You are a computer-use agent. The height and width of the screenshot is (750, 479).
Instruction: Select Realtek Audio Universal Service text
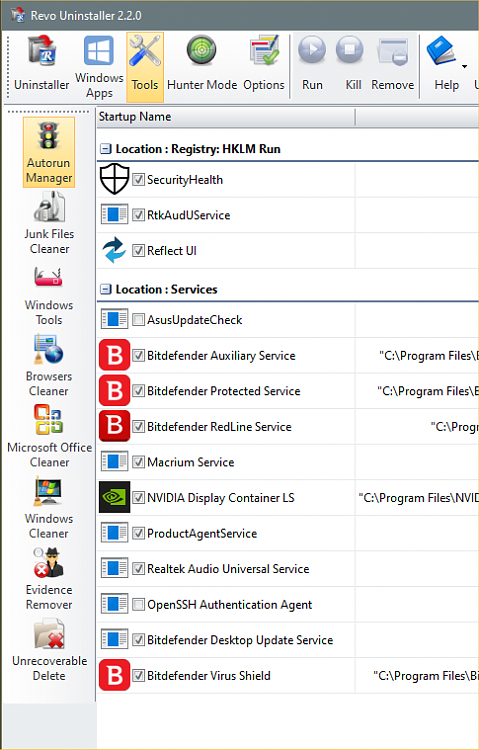tap(228, 569)
